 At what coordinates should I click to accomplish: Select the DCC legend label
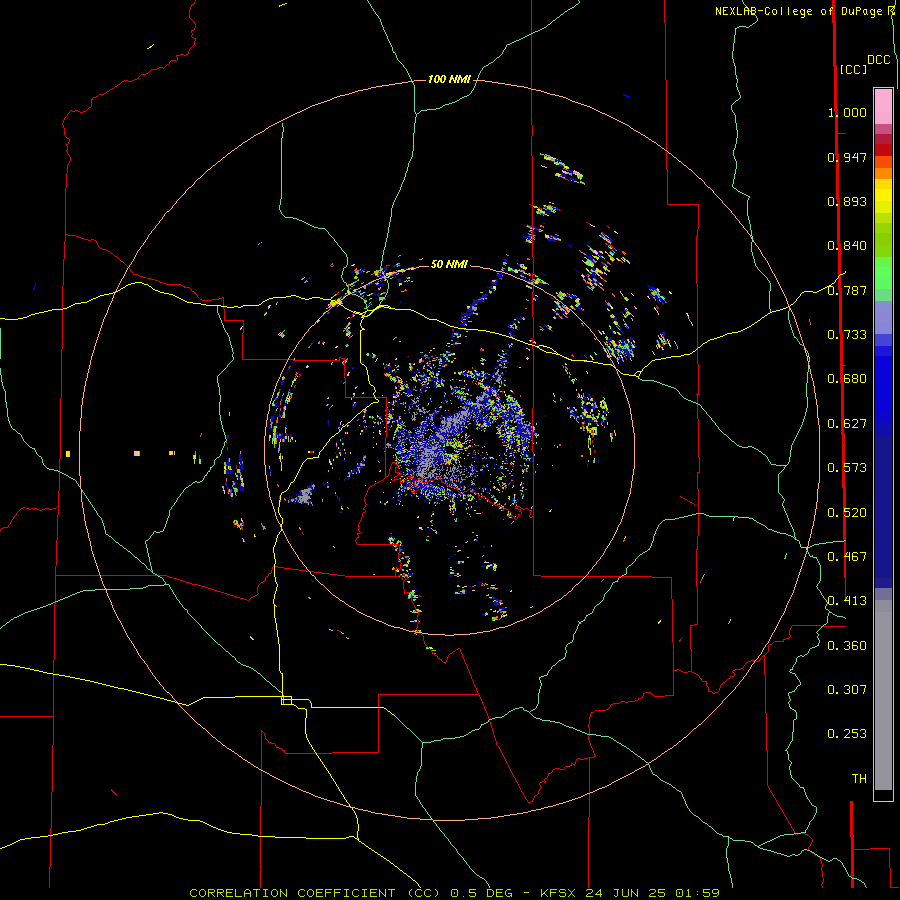tap(878, 60)
